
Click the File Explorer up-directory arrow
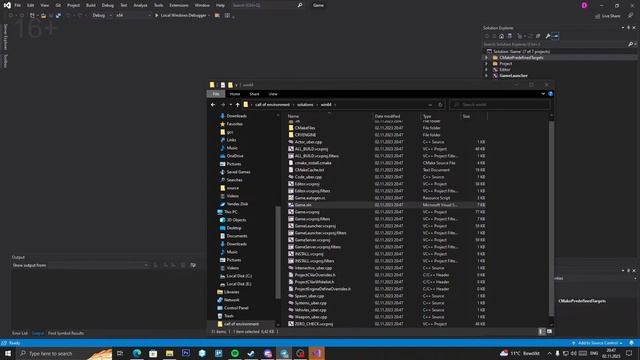238,105
